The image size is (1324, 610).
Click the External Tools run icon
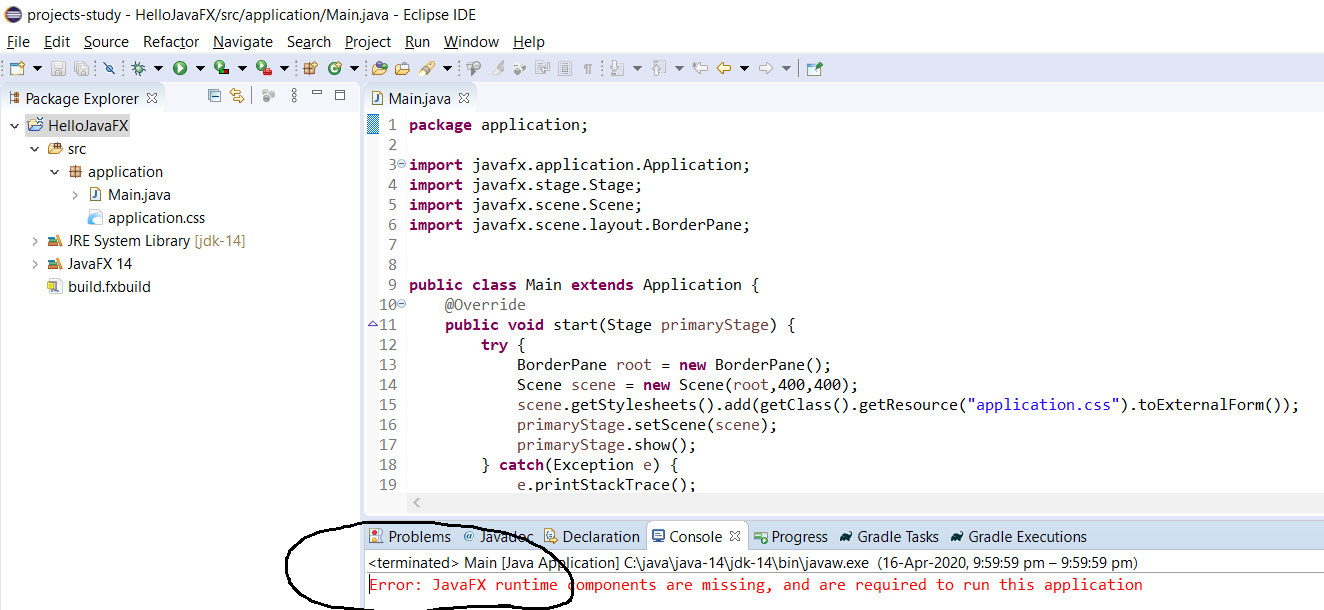pyautogui.click(x=263, y=68)
